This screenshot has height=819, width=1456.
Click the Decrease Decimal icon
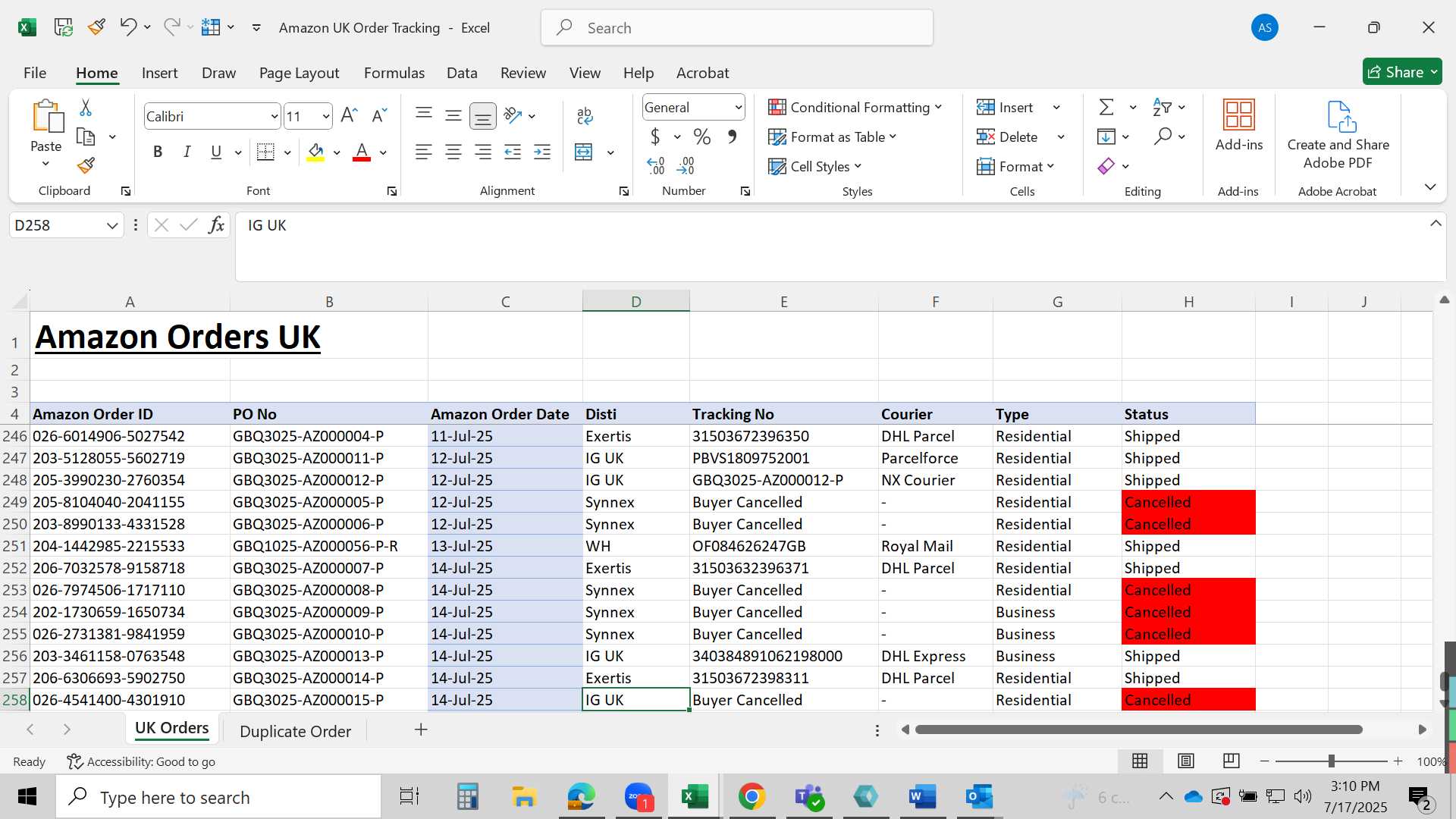coord(686,165)
